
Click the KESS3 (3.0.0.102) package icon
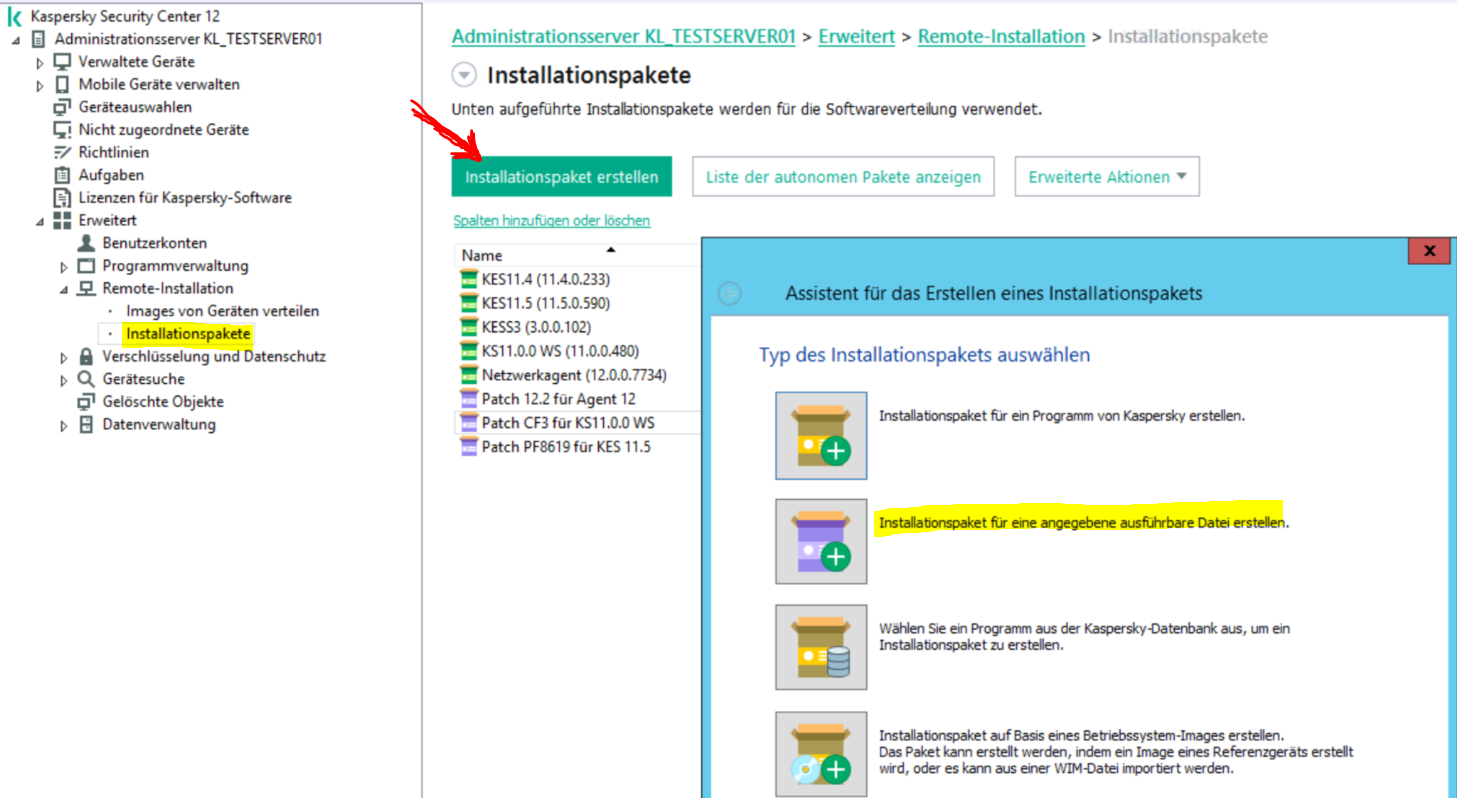468,327
